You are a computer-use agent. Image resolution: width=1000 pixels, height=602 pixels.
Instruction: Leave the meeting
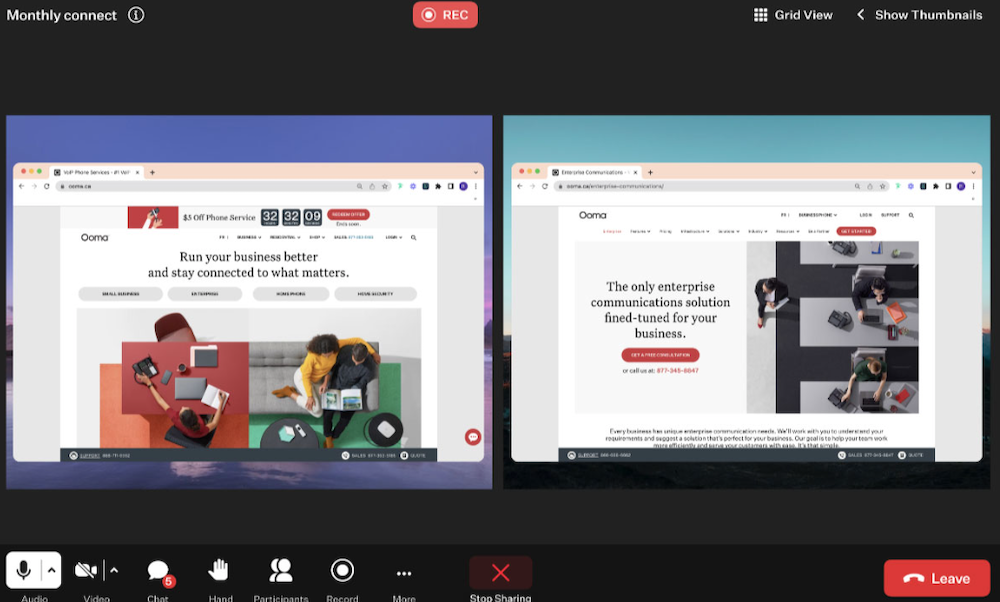click(x=937, y=578)
